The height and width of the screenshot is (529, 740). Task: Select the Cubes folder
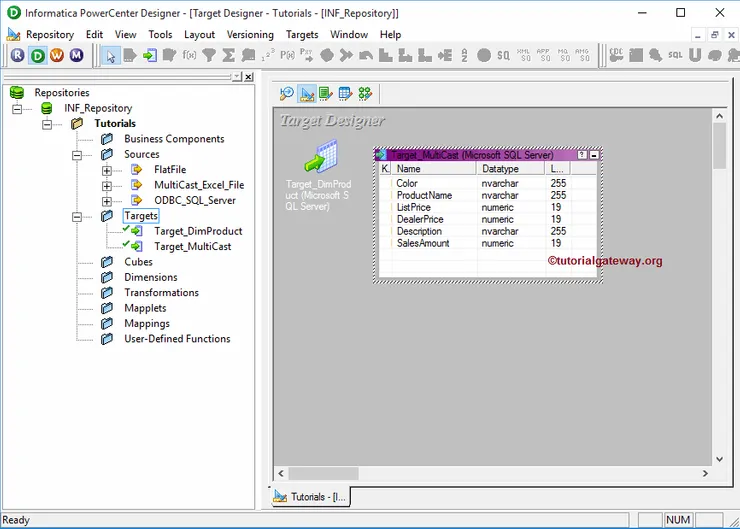tap(138, 262)
